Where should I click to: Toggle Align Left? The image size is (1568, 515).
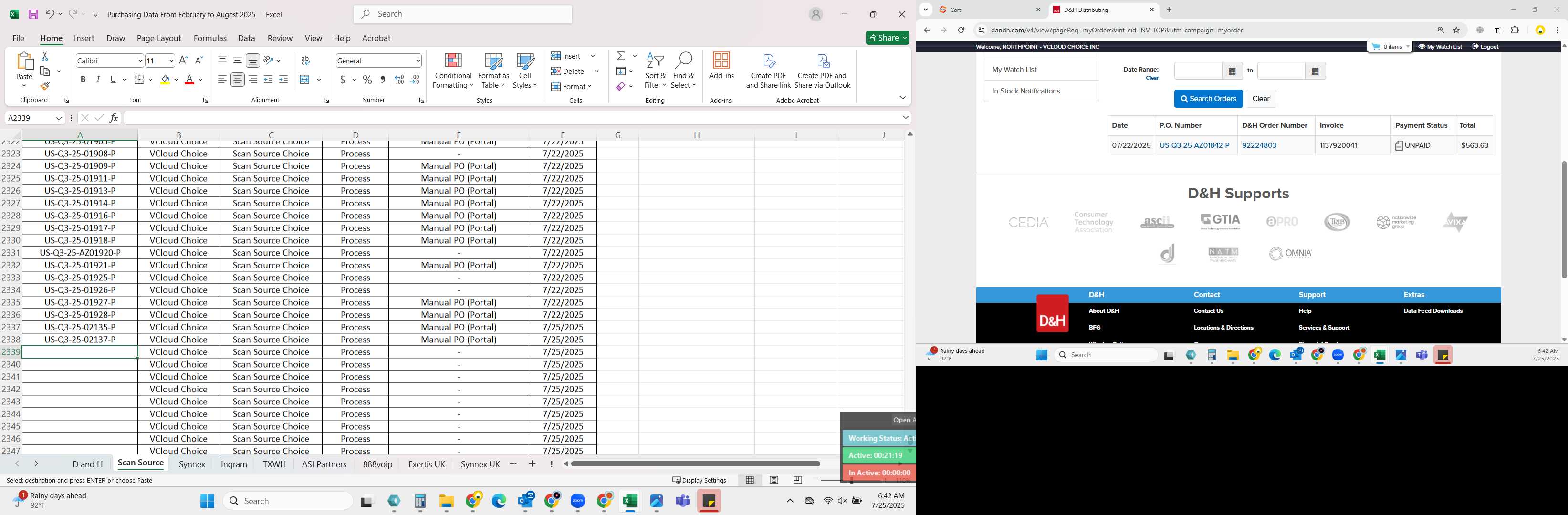click(x=222, y=80)
